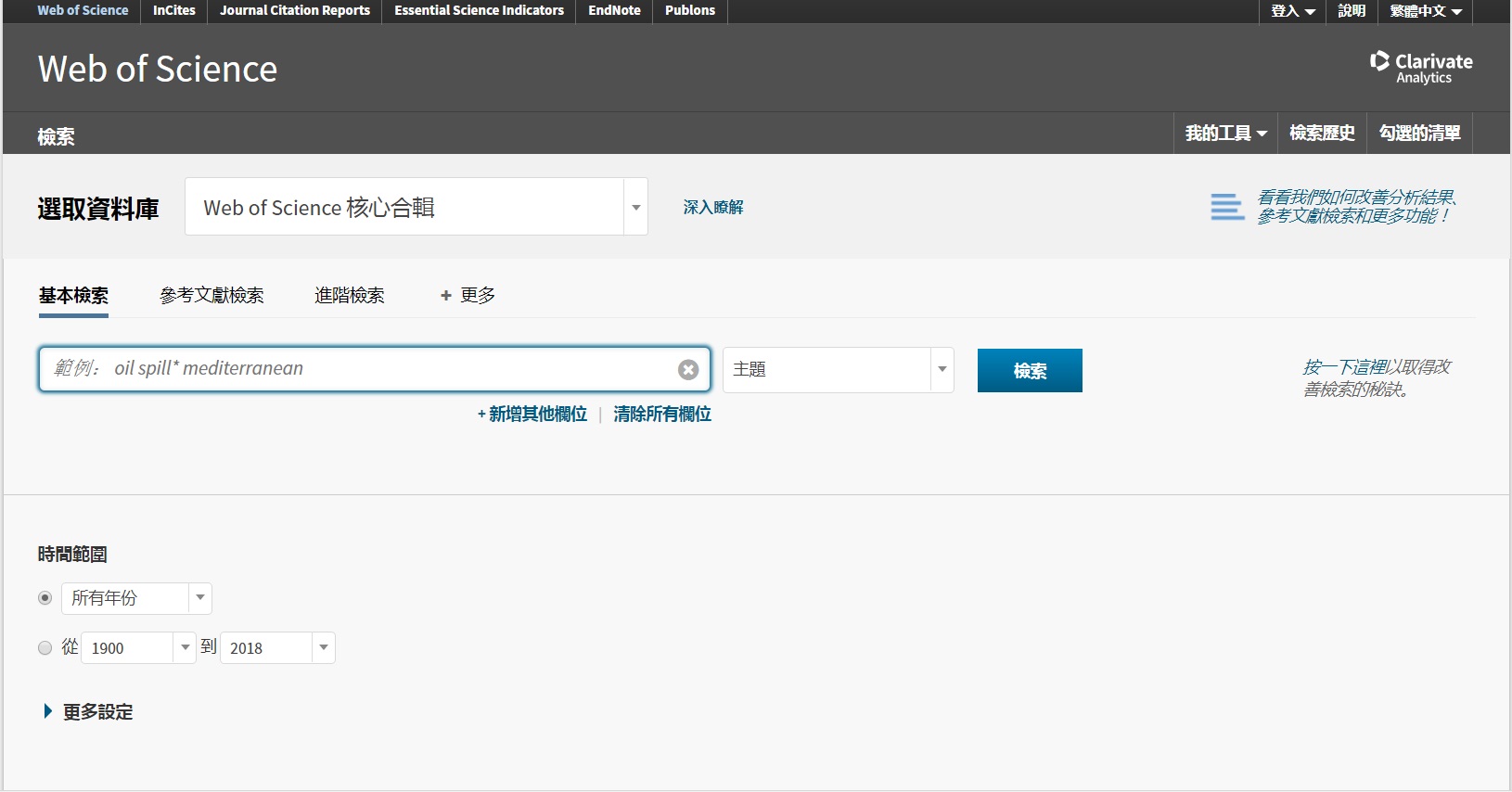
Task: Click Web of Science in the top bar
Action: pyautogui.click(x=83, y=10)
